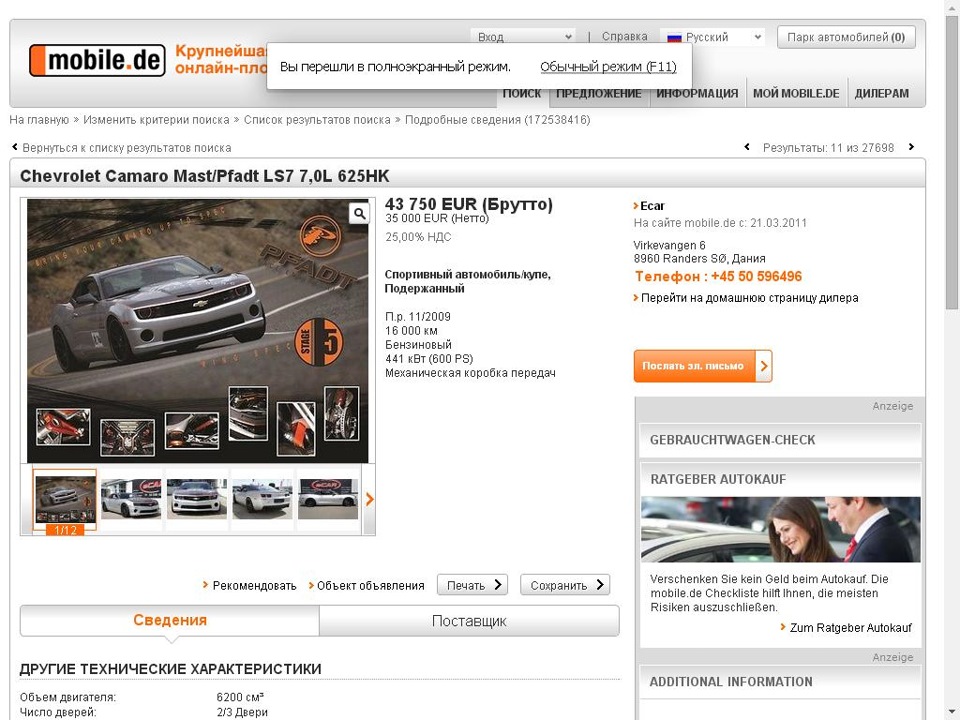Select first thumbnail labeled 1/12

coord(65,500)
